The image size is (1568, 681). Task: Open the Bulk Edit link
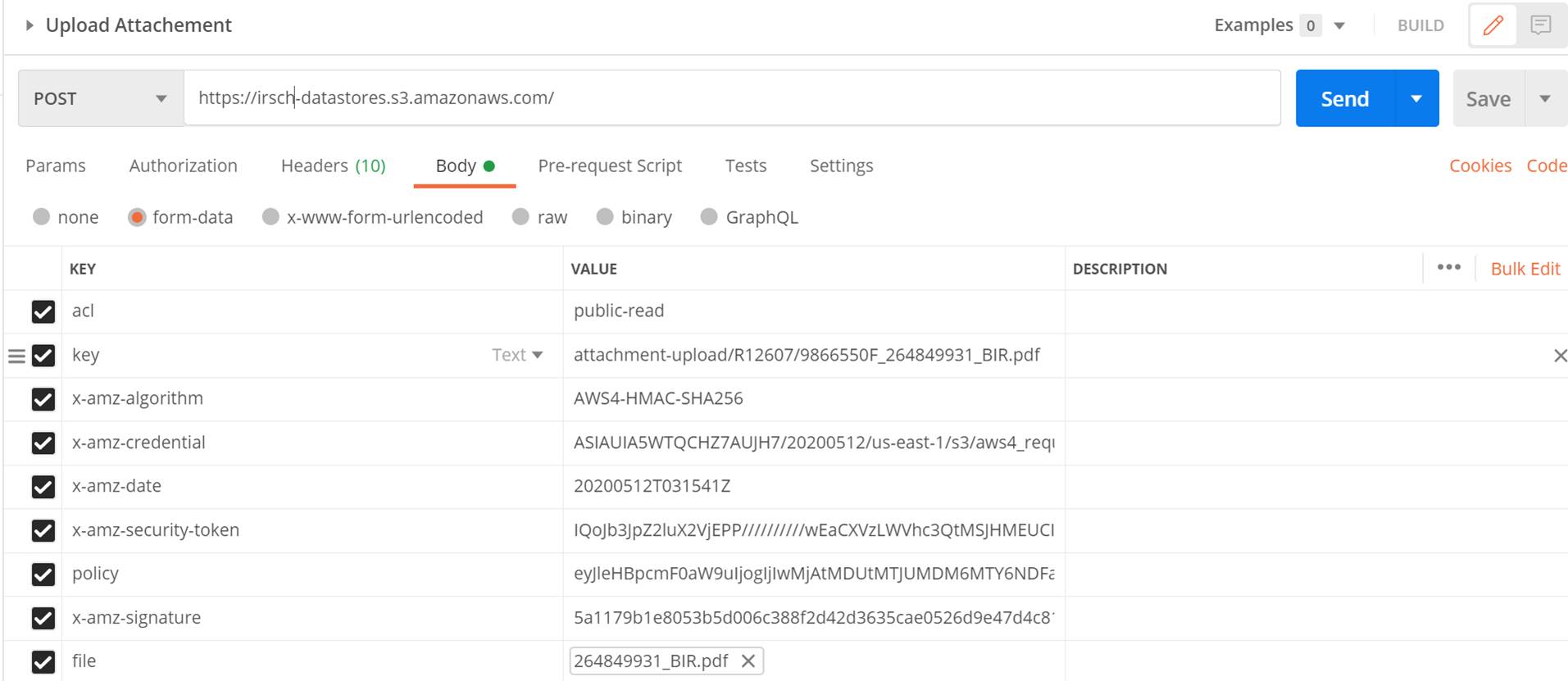coord(1525,269)
